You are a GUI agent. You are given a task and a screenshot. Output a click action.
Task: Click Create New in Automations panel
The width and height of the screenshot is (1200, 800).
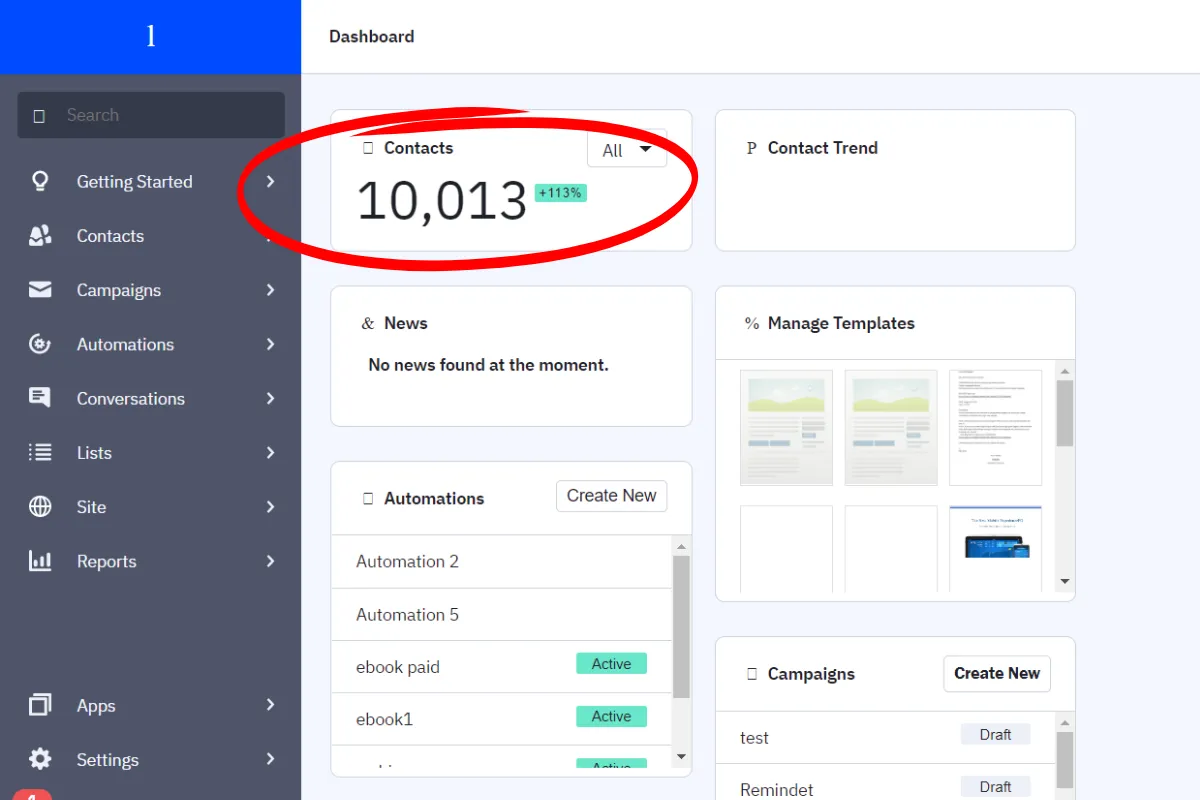coord(611,496)
